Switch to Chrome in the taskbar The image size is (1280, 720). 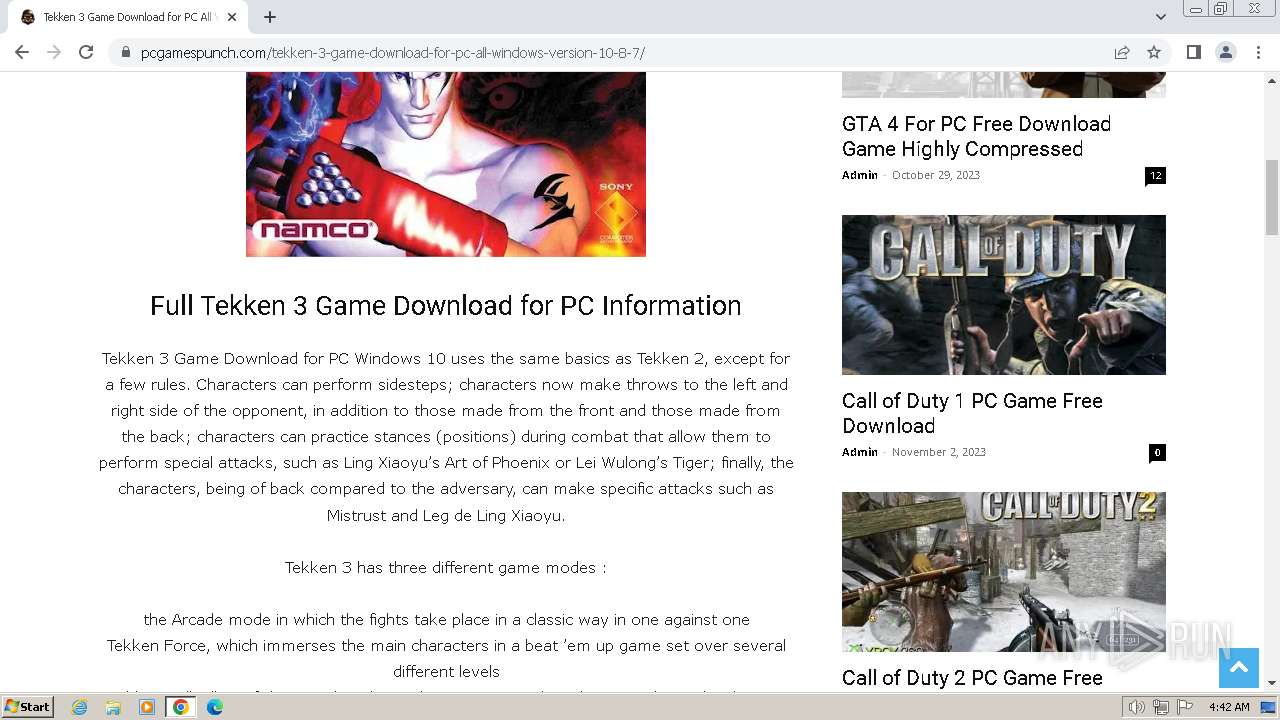click(181, 707)
